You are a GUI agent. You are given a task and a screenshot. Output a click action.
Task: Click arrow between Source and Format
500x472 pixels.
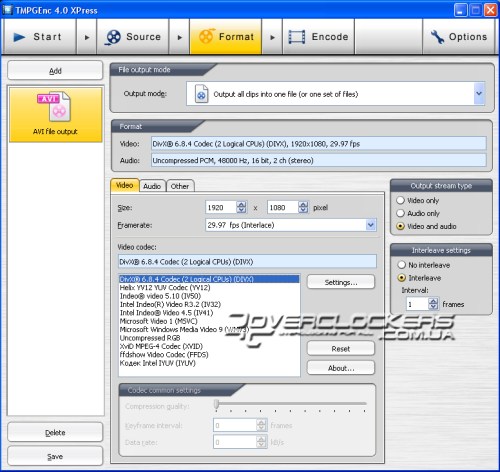180,37
